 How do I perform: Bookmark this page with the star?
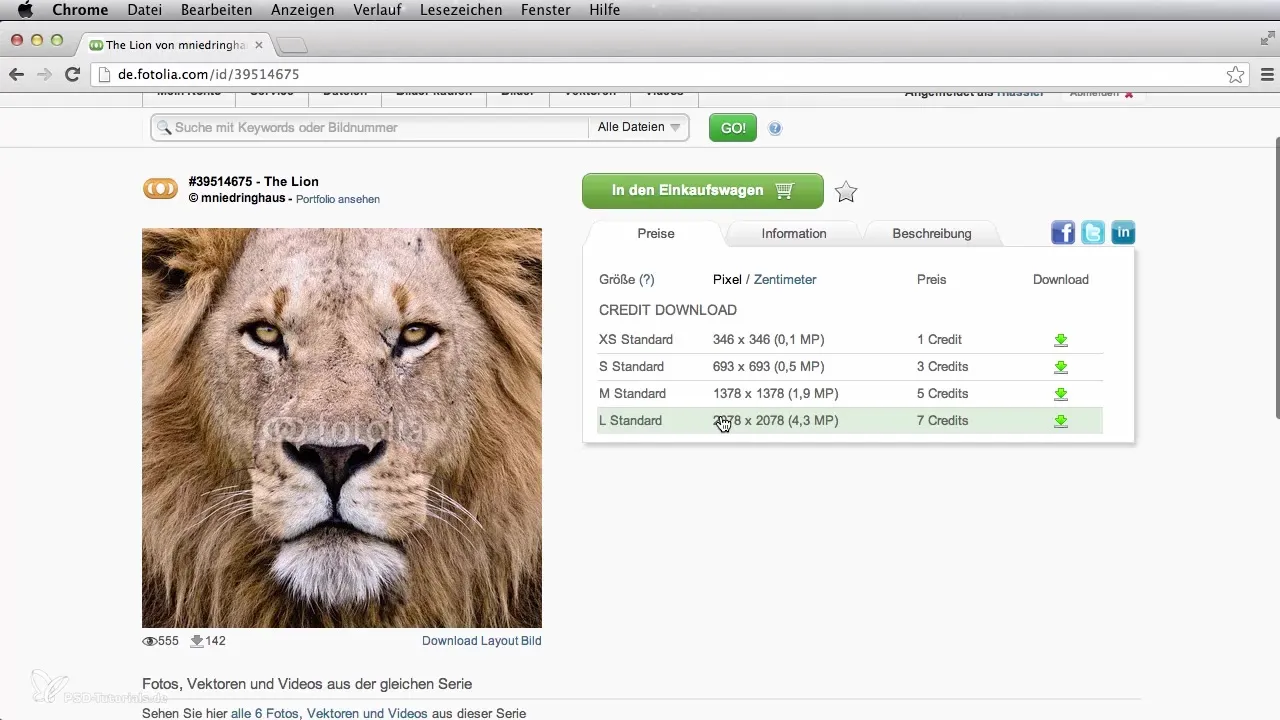pyautogui.click(x=1236, y=74)
